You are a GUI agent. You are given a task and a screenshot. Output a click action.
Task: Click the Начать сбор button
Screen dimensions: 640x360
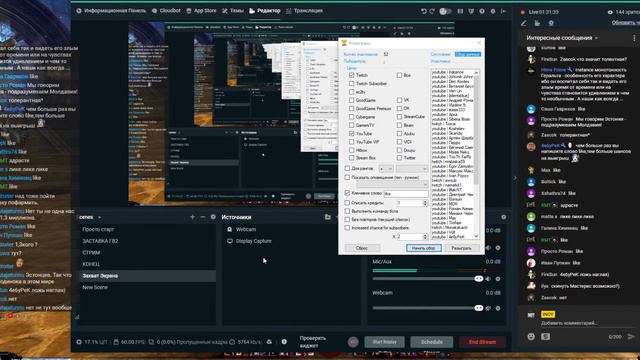424,248
